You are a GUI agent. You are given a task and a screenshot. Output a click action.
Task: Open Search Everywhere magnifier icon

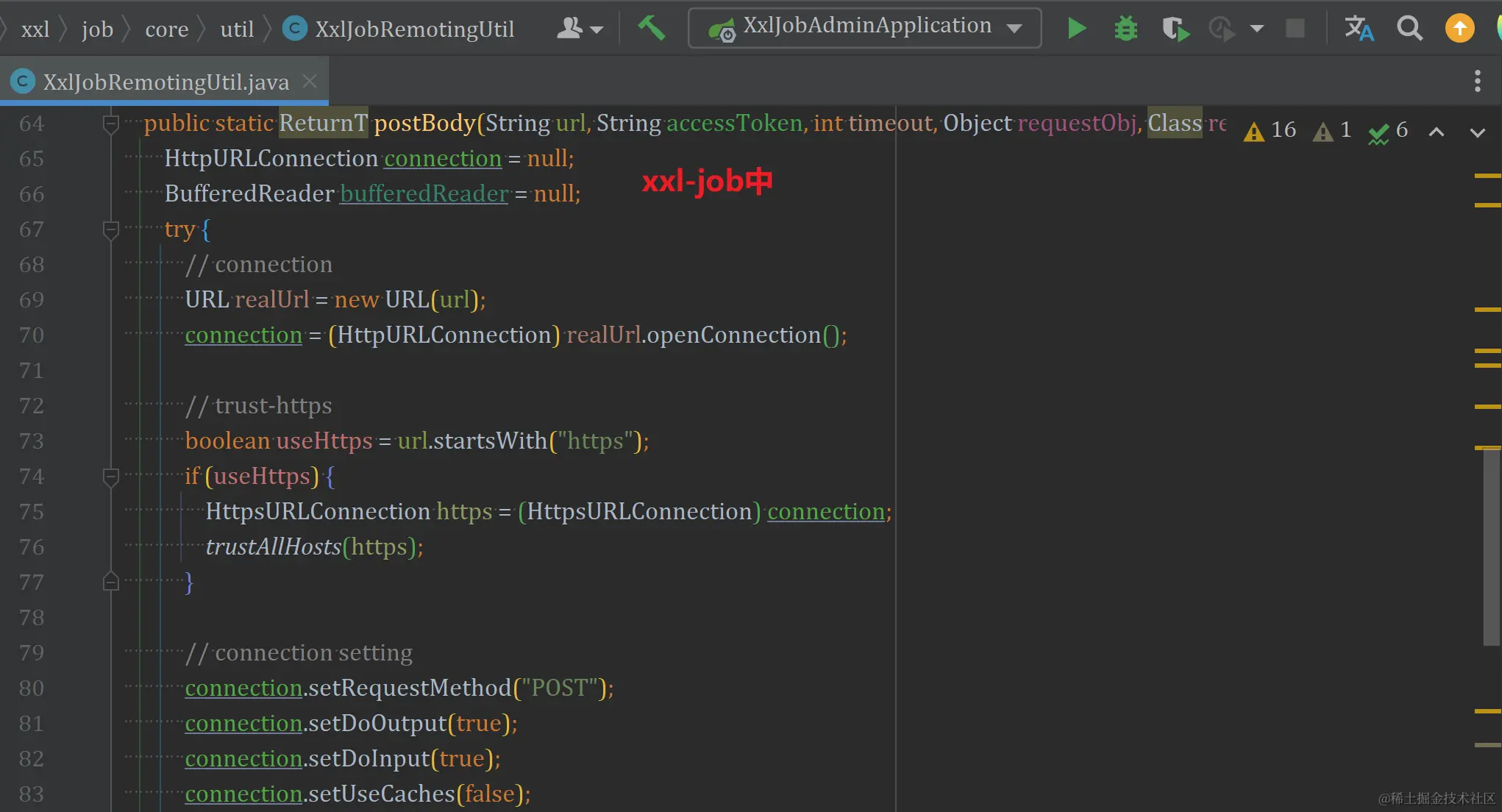click(1409, 29)
